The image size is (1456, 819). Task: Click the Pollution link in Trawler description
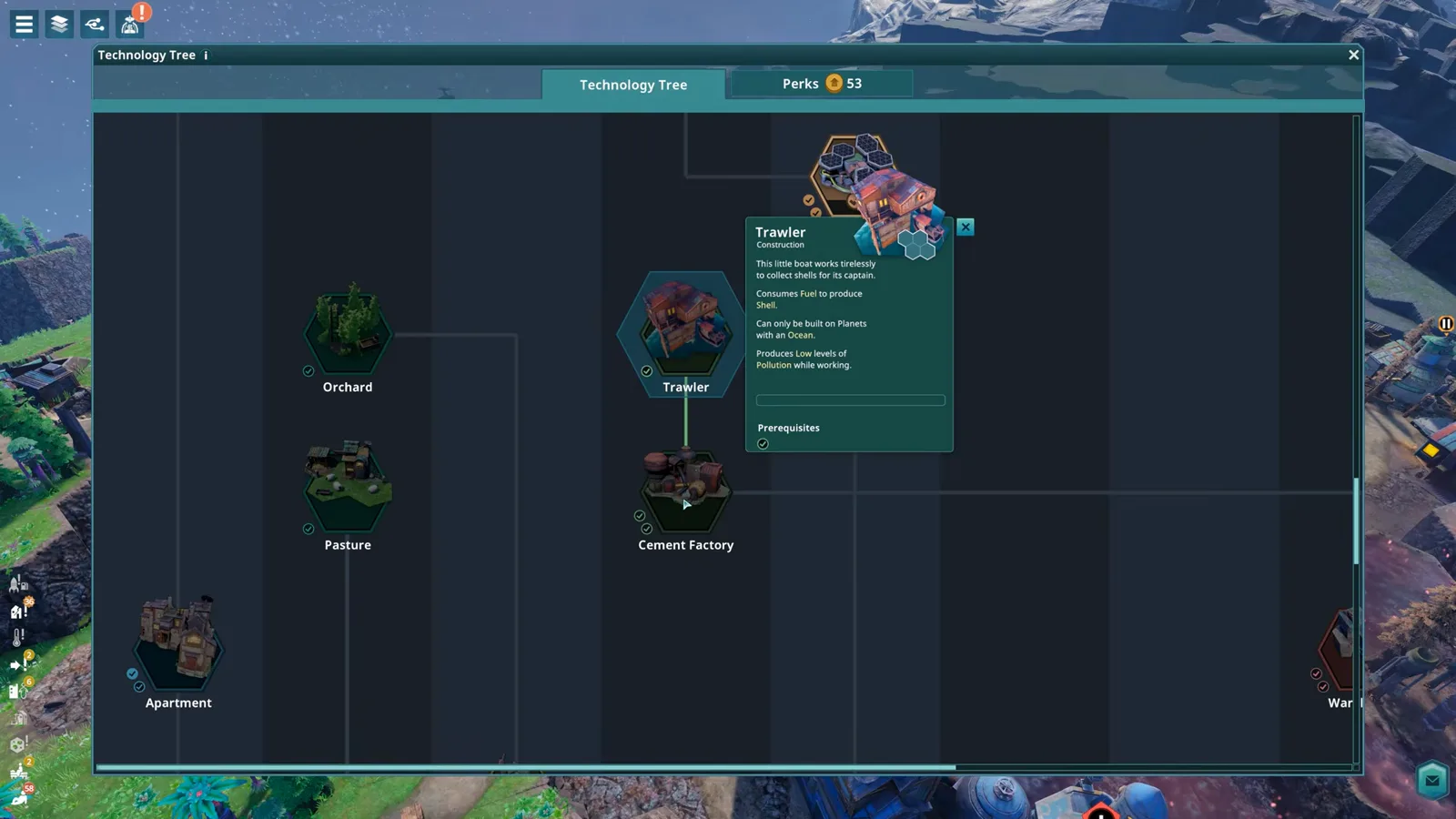coord(773,366)
